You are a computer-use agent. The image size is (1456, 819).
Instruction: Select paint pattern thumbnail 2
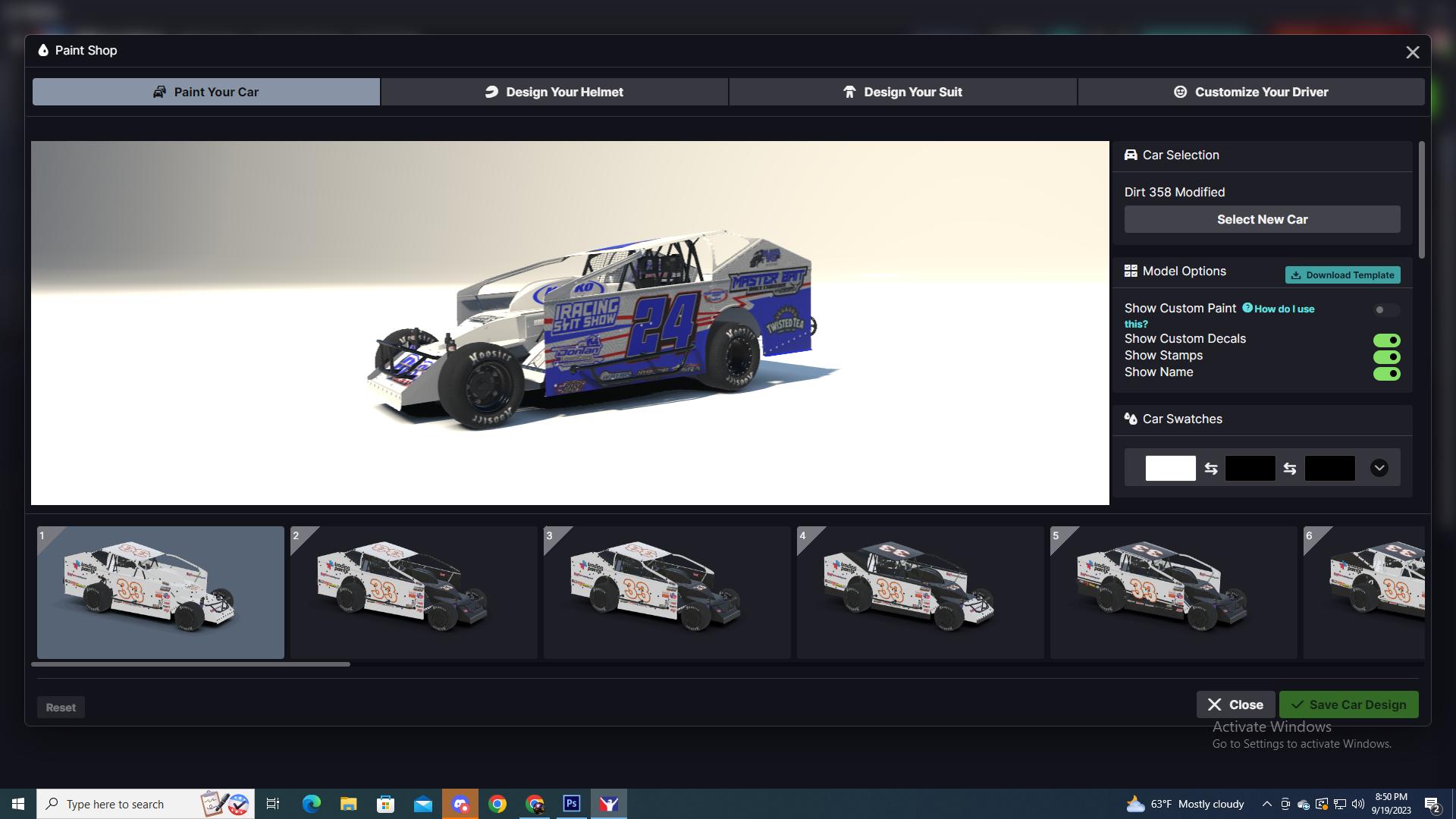point(414,592)
